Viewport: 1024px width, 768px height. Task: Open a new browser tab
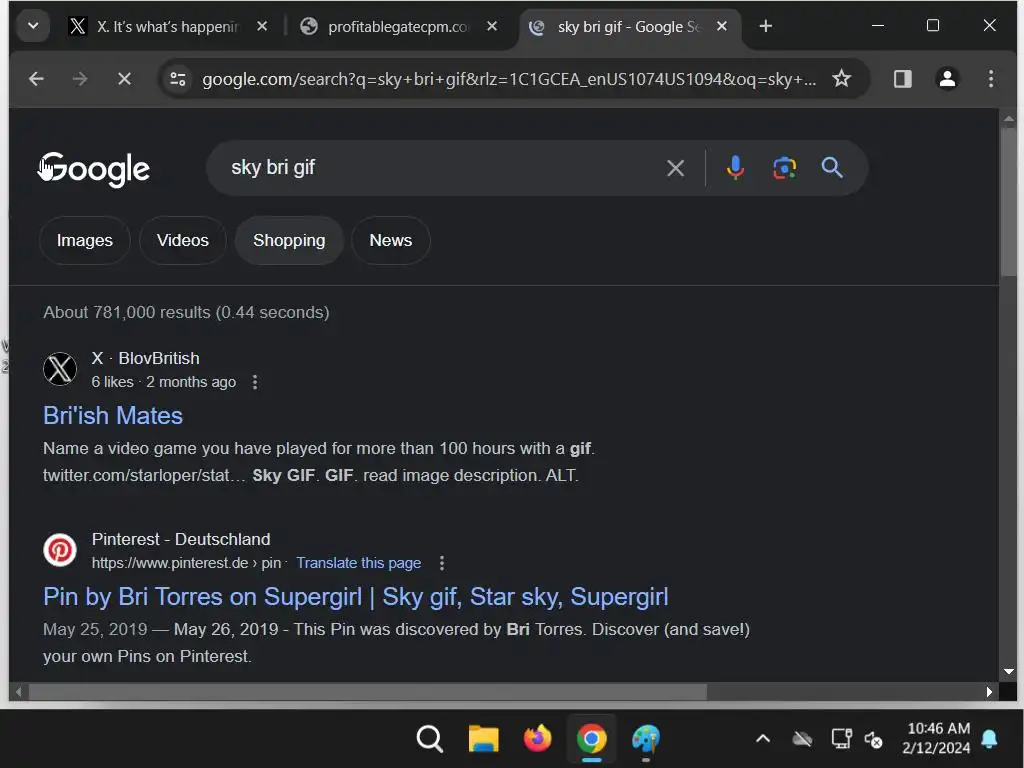point(766,26)
